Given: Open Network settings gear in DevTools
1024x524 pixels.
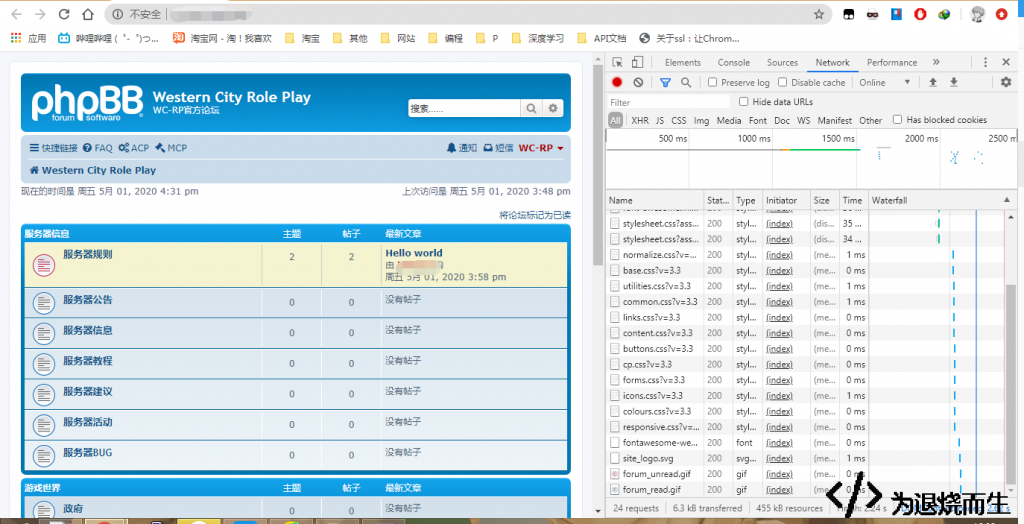Looking at the screenshot, I should click(1006, 82).
